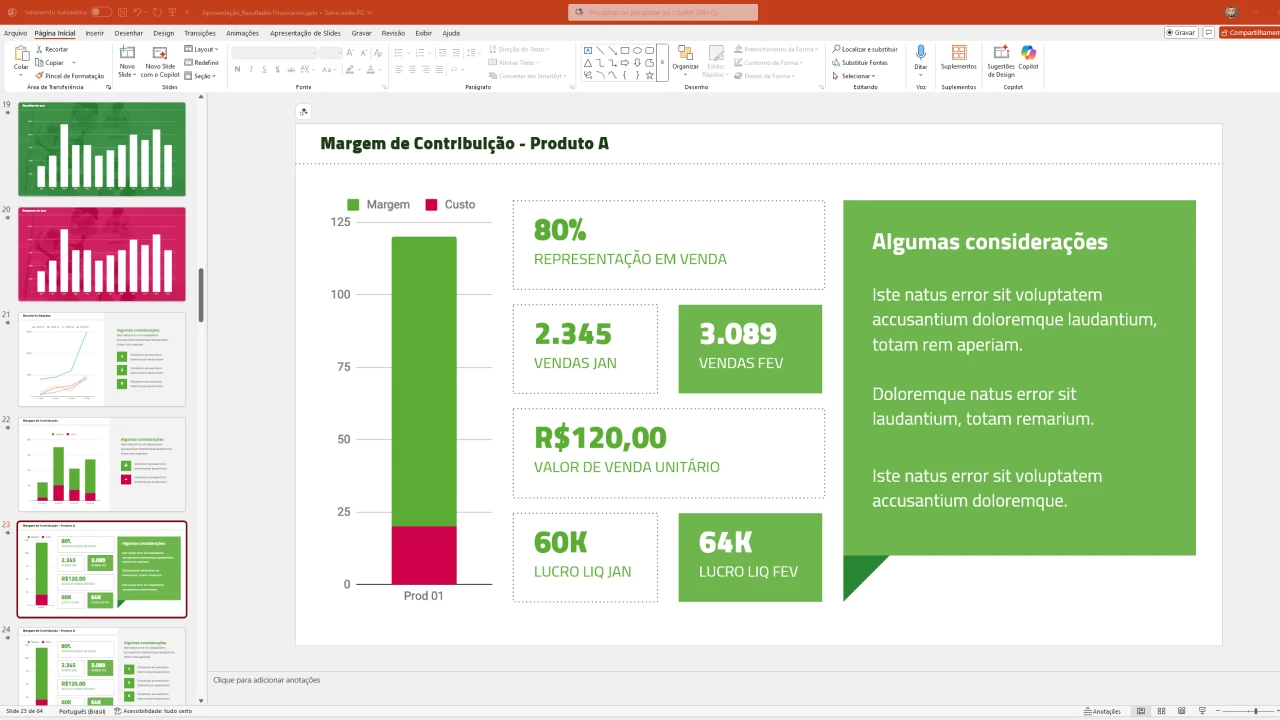The width and height of the screenshot is (1280, 720).
Task: Click Pincel de Formatação tool
Action: 69,76
